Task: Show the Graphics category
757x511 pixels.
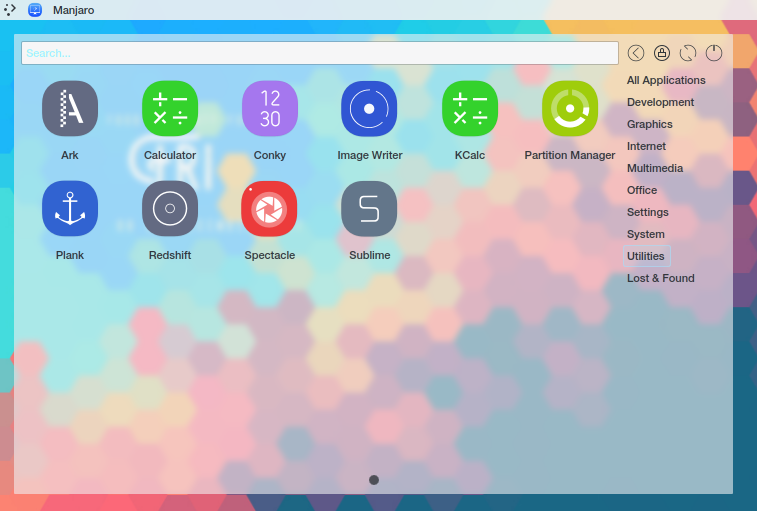Action: 649,124
